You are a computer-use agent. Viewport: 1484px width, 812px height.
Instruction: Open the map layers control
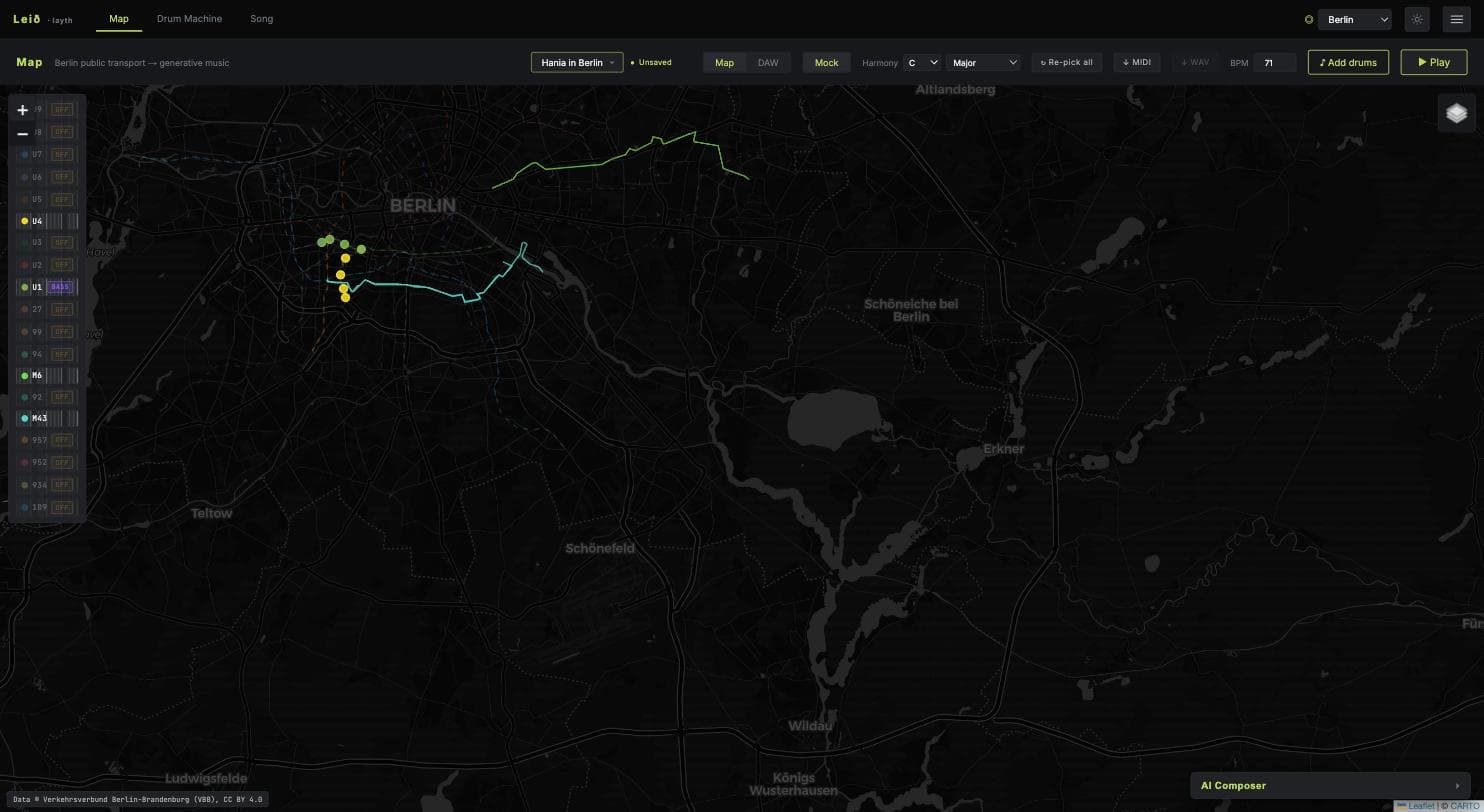pos(1456,113)
